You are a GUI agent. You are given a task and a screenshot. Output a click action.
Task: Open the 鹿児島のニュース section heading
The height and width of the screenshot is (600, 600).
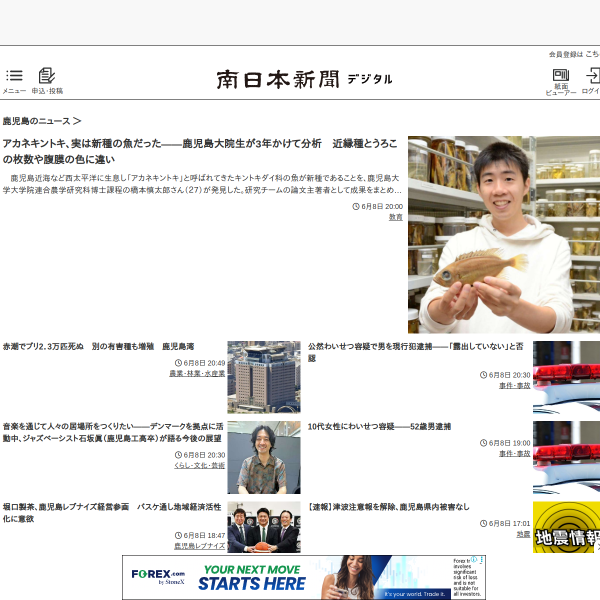[42, 121]
